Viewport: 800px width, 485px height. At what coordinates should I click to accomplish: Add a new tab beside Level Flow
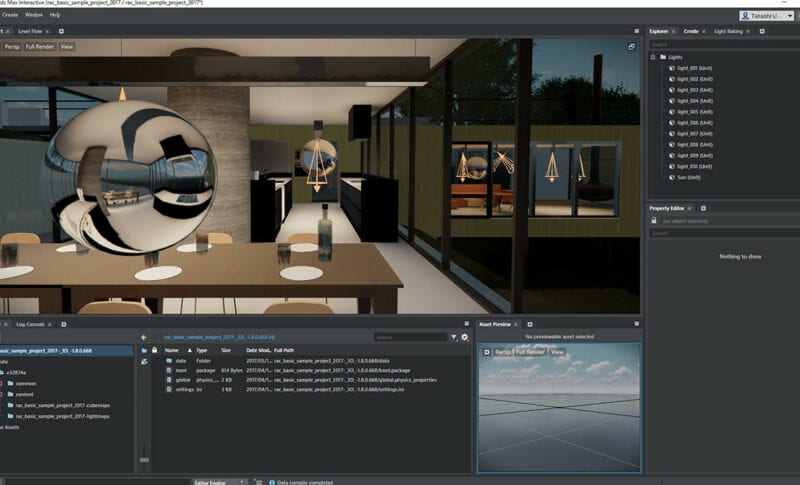[59, 31]
